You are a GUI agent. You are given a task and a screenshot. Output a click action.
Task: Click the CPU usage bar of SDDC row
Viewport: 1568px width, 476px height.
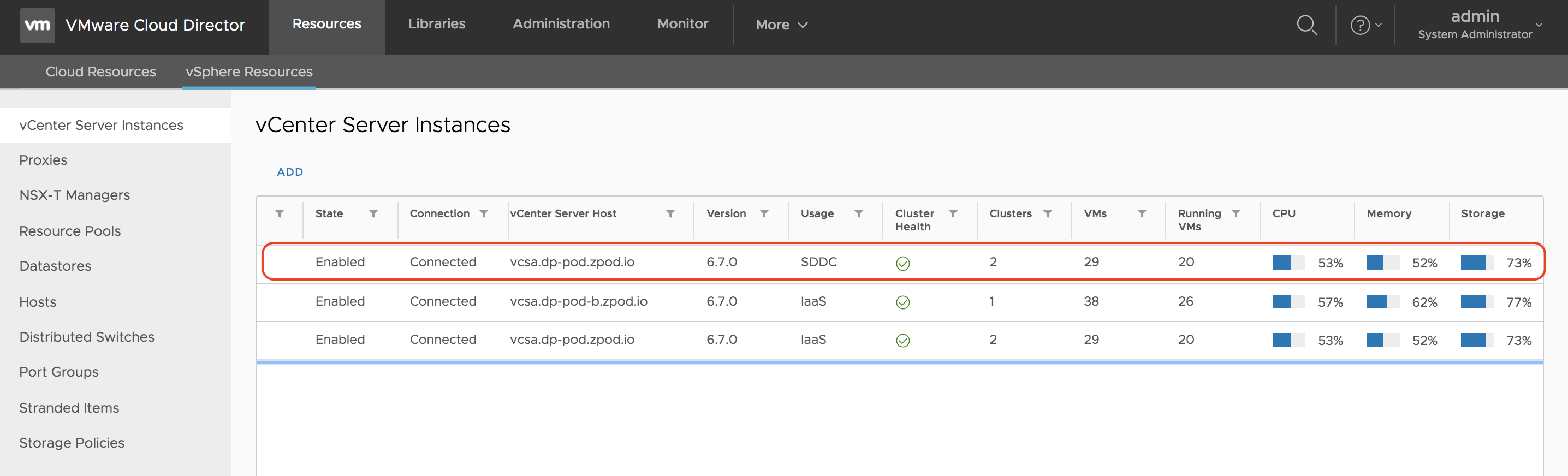click(x=1288, y=263)
